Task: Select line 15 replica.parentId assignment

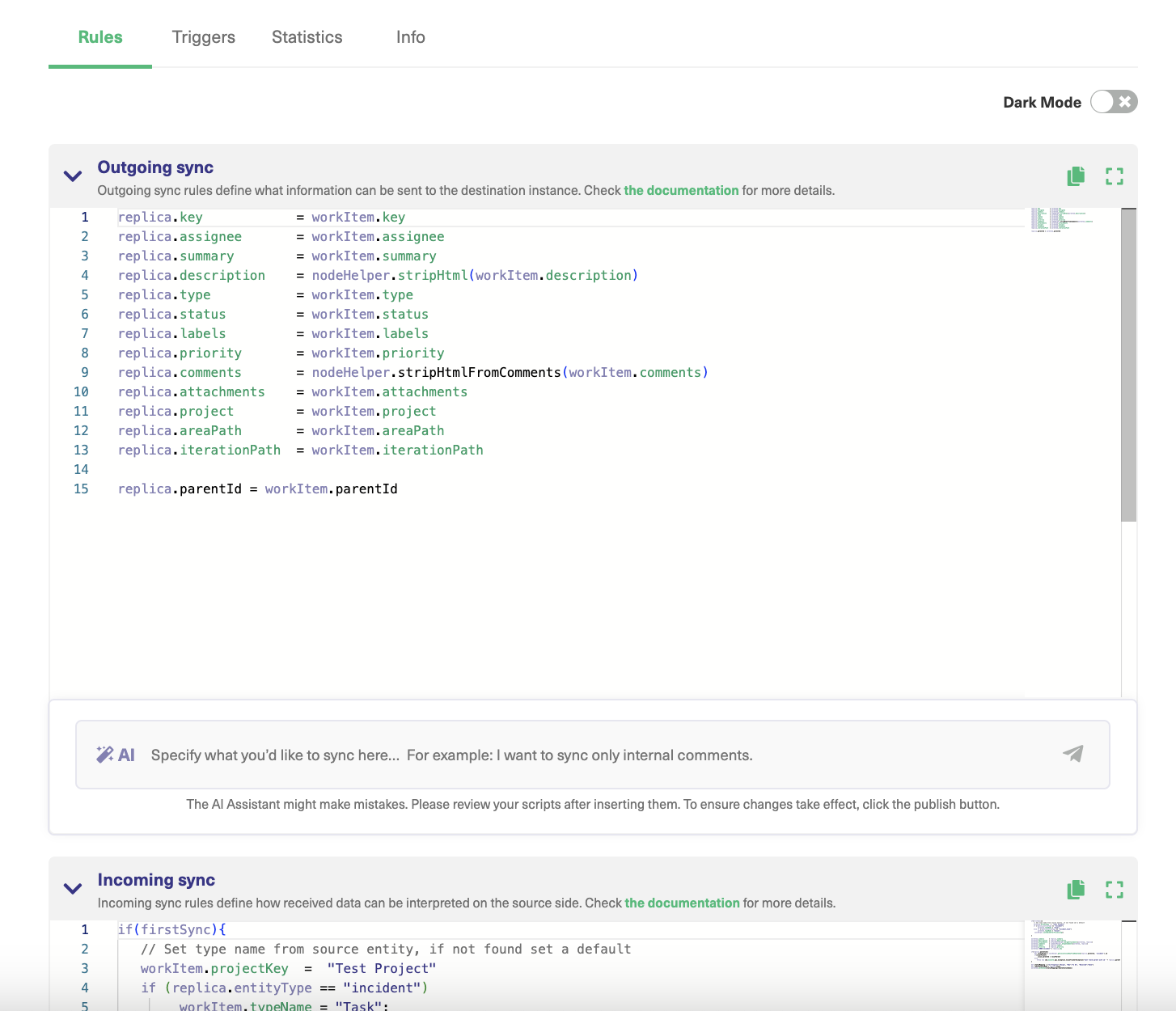Action: pos(257,489)
